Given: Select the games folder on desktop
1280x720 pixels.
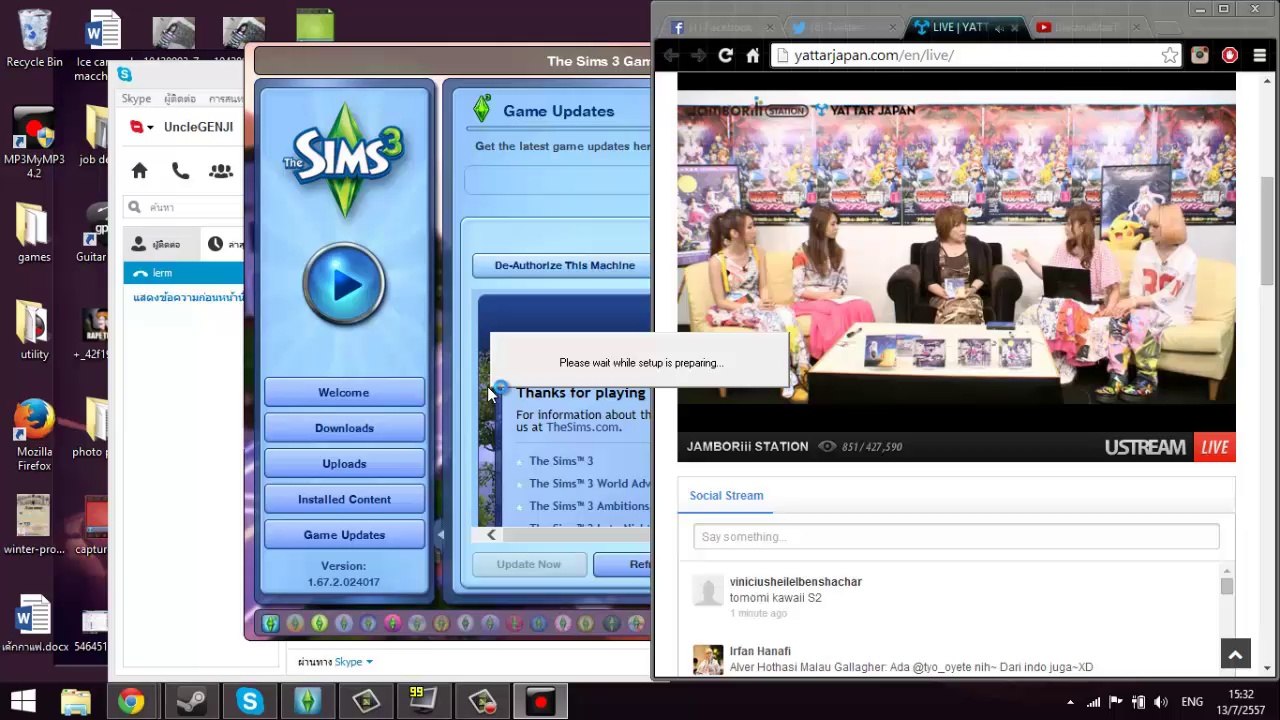Looking at the screenshot, I should click(x=34, y=232).
